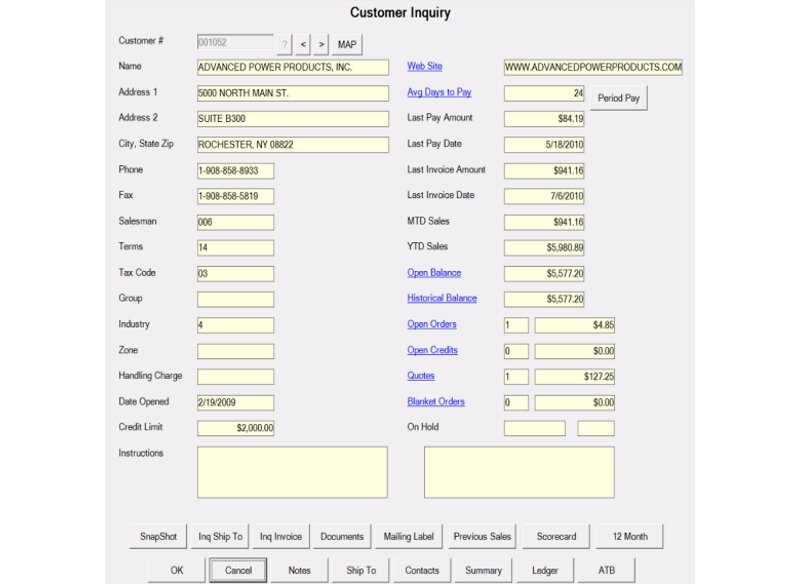Open the Open Orders link
Screen dimensions: 800x584
[x=432, y=324]
